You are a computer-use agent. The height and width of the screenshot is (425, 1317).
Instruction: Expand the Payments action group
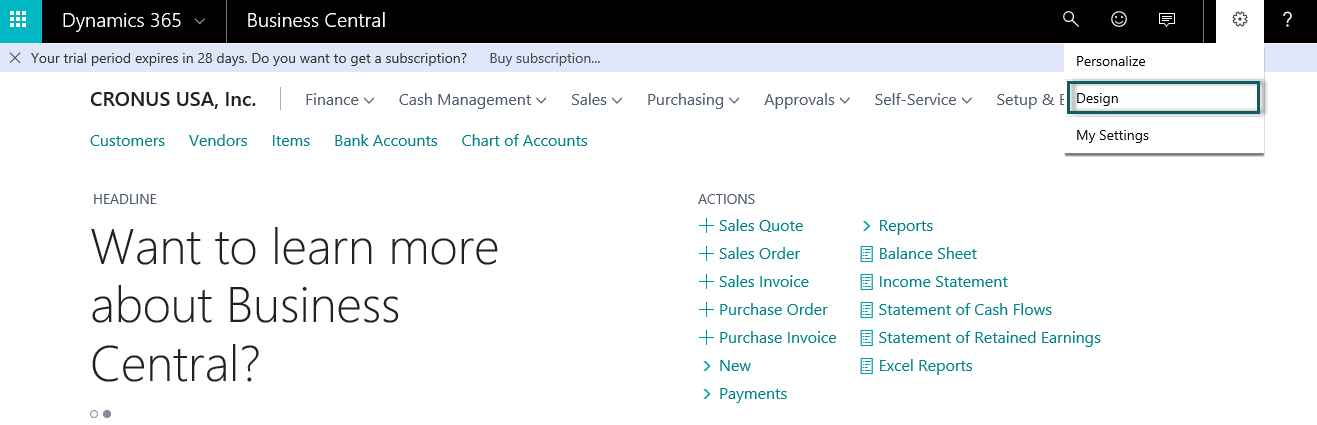[752, 394]
